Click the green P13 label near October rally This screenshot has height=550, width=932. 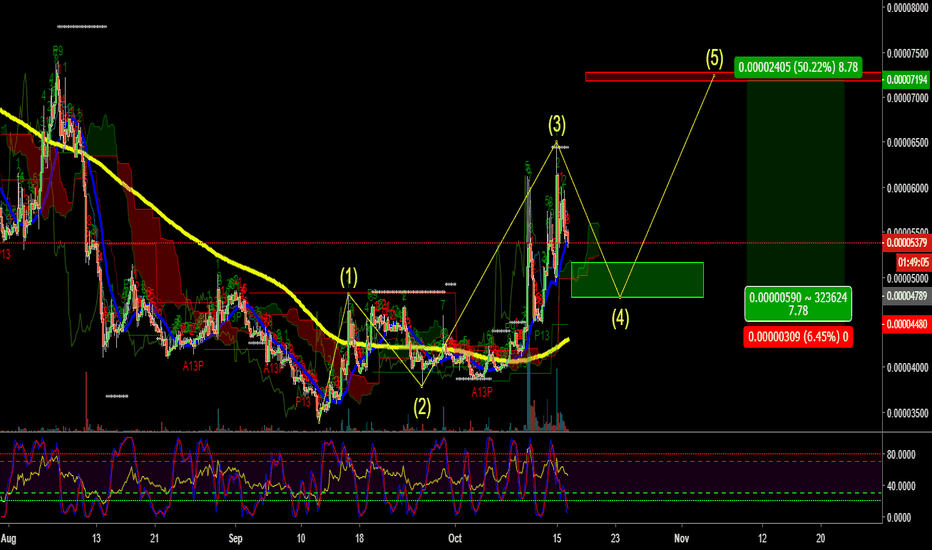click(x=541, y=335)
